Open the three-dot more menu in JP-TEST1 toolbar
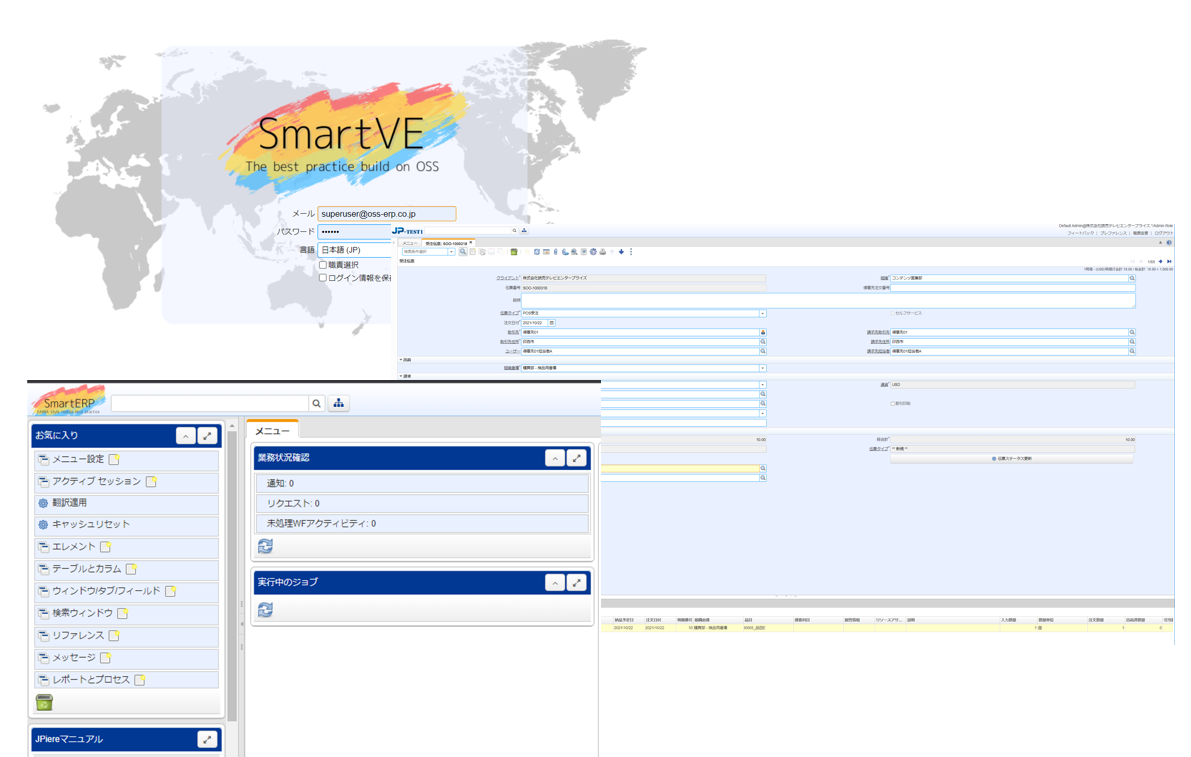 tap(630, 252)
